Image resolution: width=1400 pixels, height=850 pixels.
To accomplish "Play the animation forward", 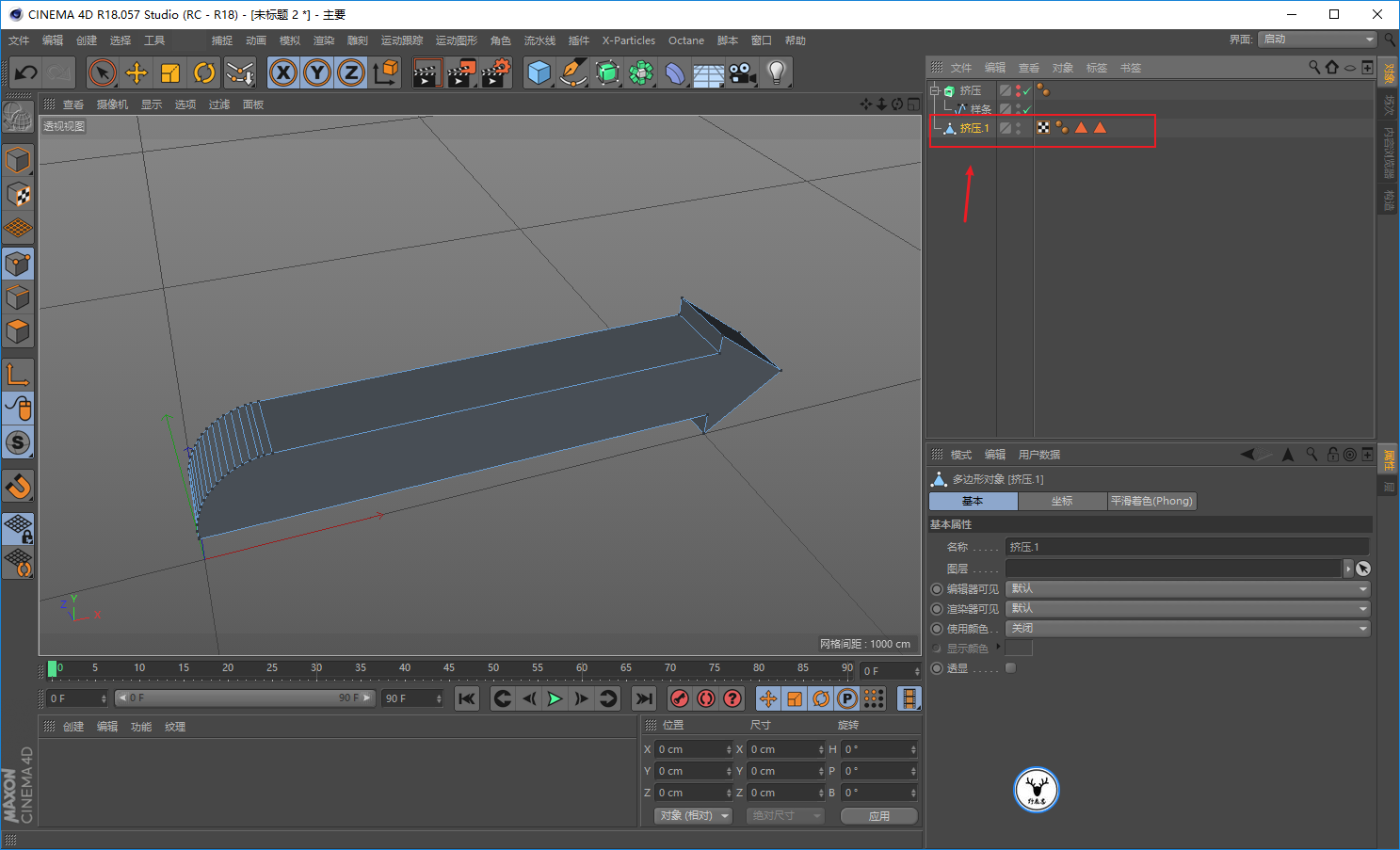I will click(555, 698).
